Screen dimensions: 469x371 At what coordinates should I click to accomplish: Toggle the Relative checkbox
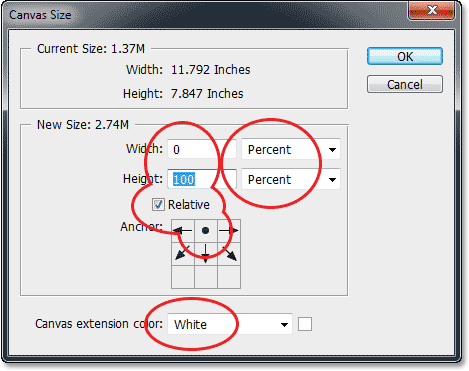158,204
